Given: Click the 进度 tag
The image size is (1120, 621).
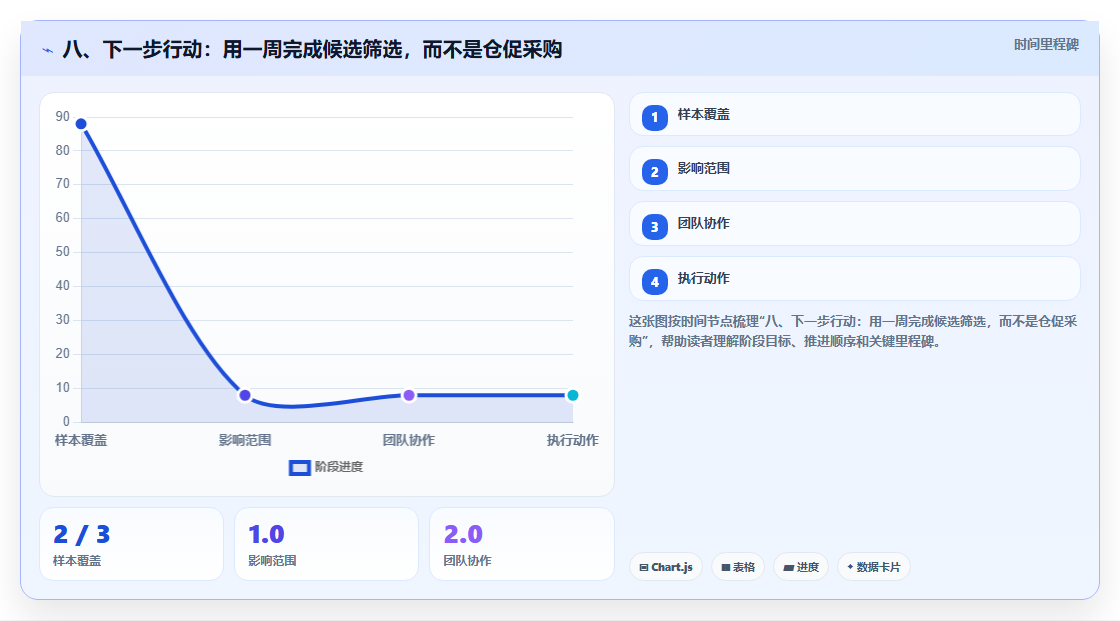Looking at the screenshot, I should (801, 567).
